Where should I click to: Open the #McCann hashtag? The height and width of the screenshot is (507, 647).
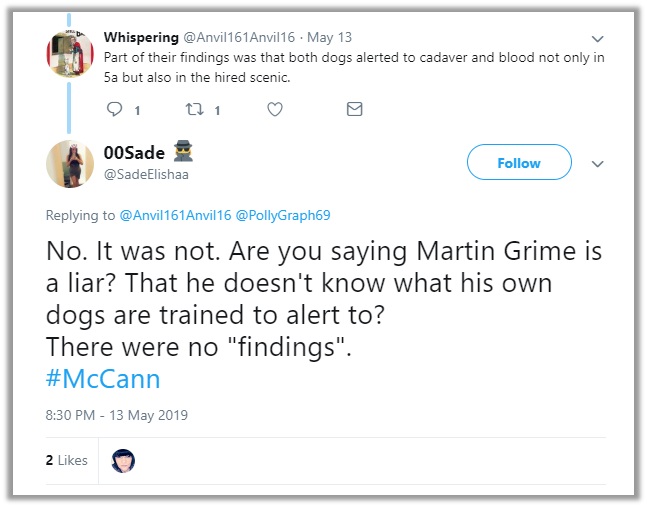[103, 379]
